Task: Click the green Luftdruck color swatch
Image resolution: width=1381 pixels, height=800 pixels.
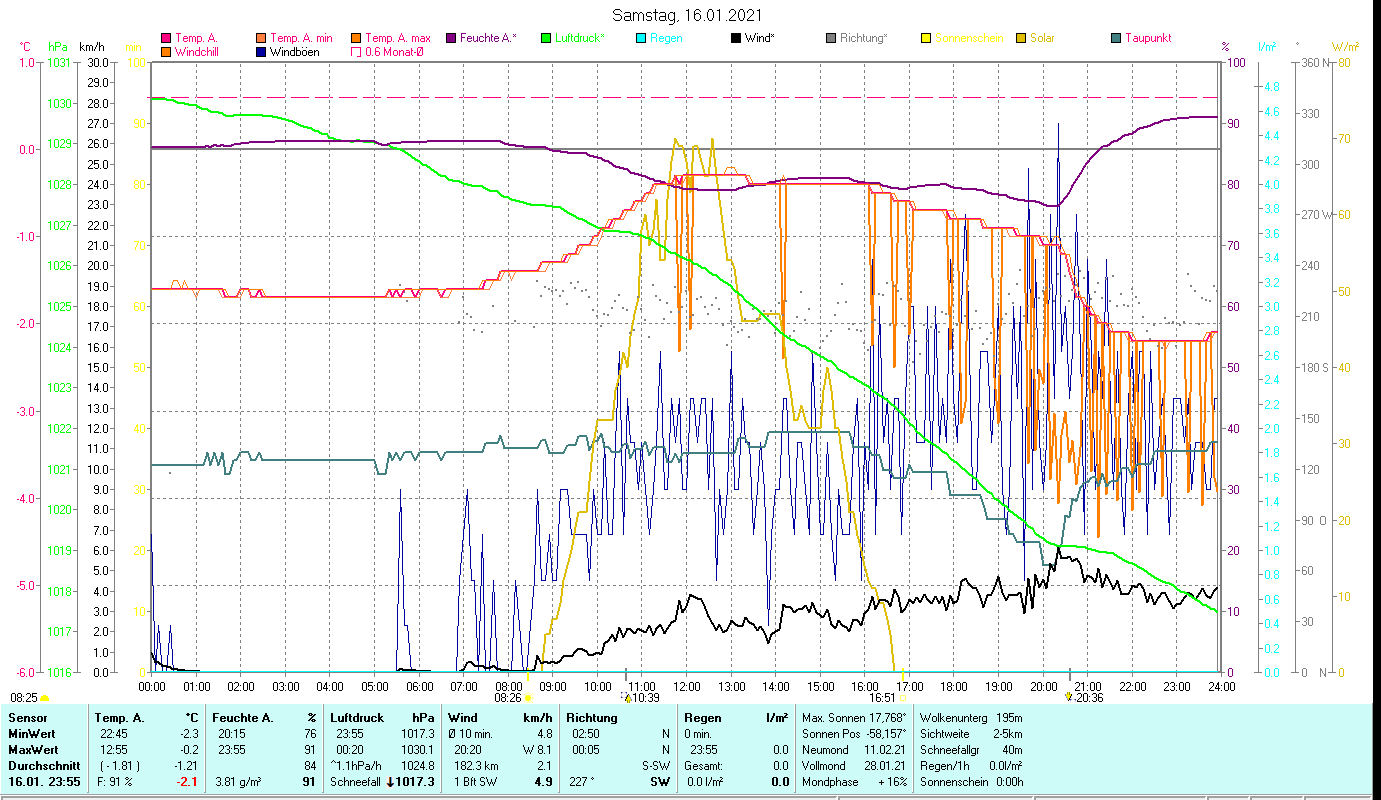Action: click(545, 39)
